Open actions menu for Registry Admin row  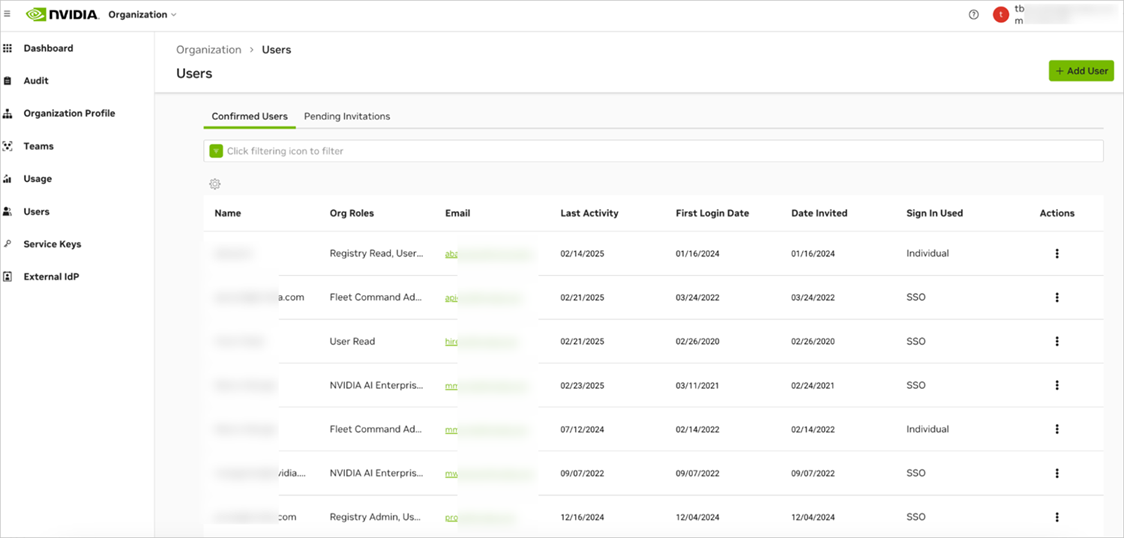[1057, 517]
